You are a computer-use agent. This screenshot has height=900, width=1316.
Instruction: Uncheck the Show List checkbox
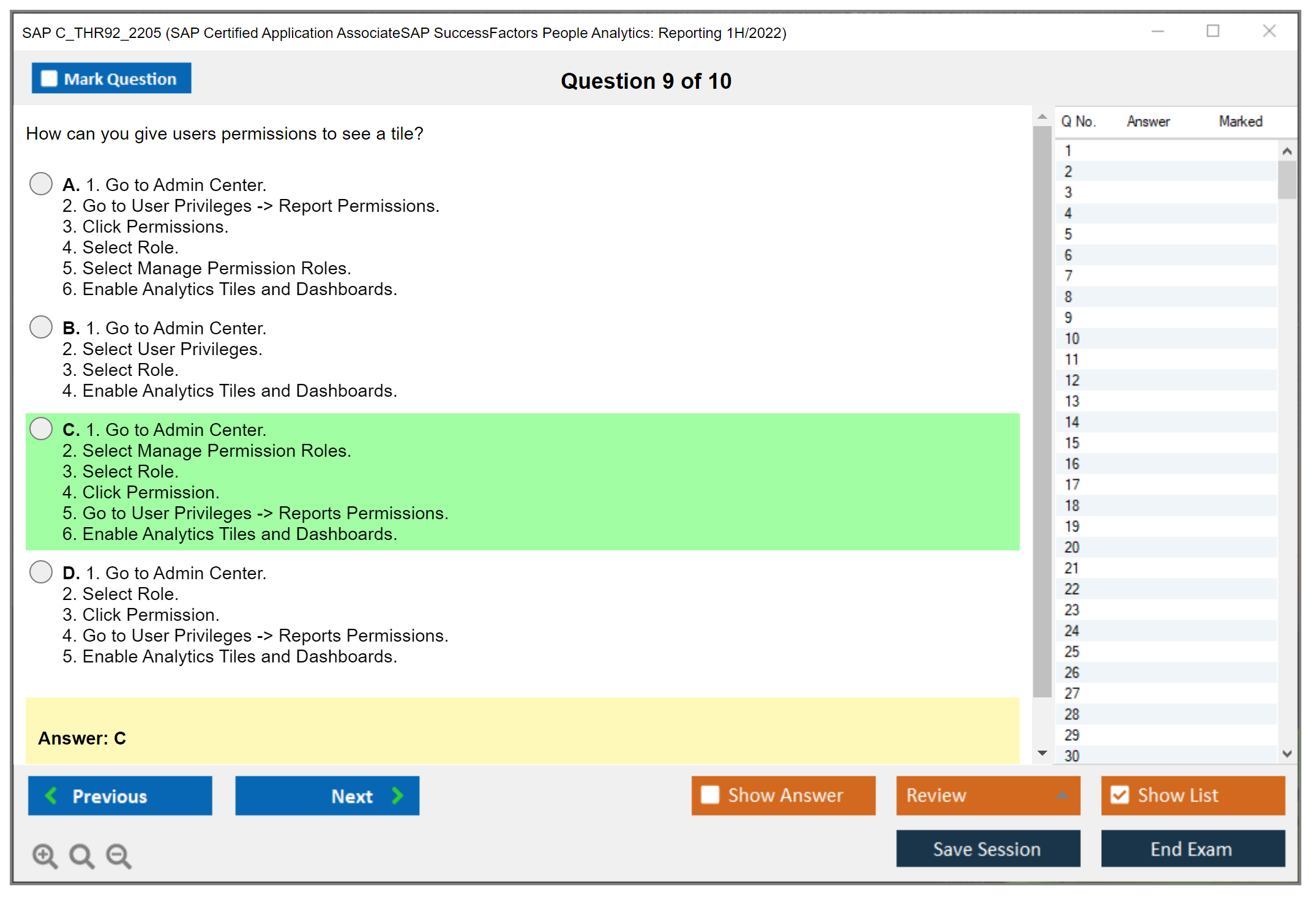[1120, 795]
